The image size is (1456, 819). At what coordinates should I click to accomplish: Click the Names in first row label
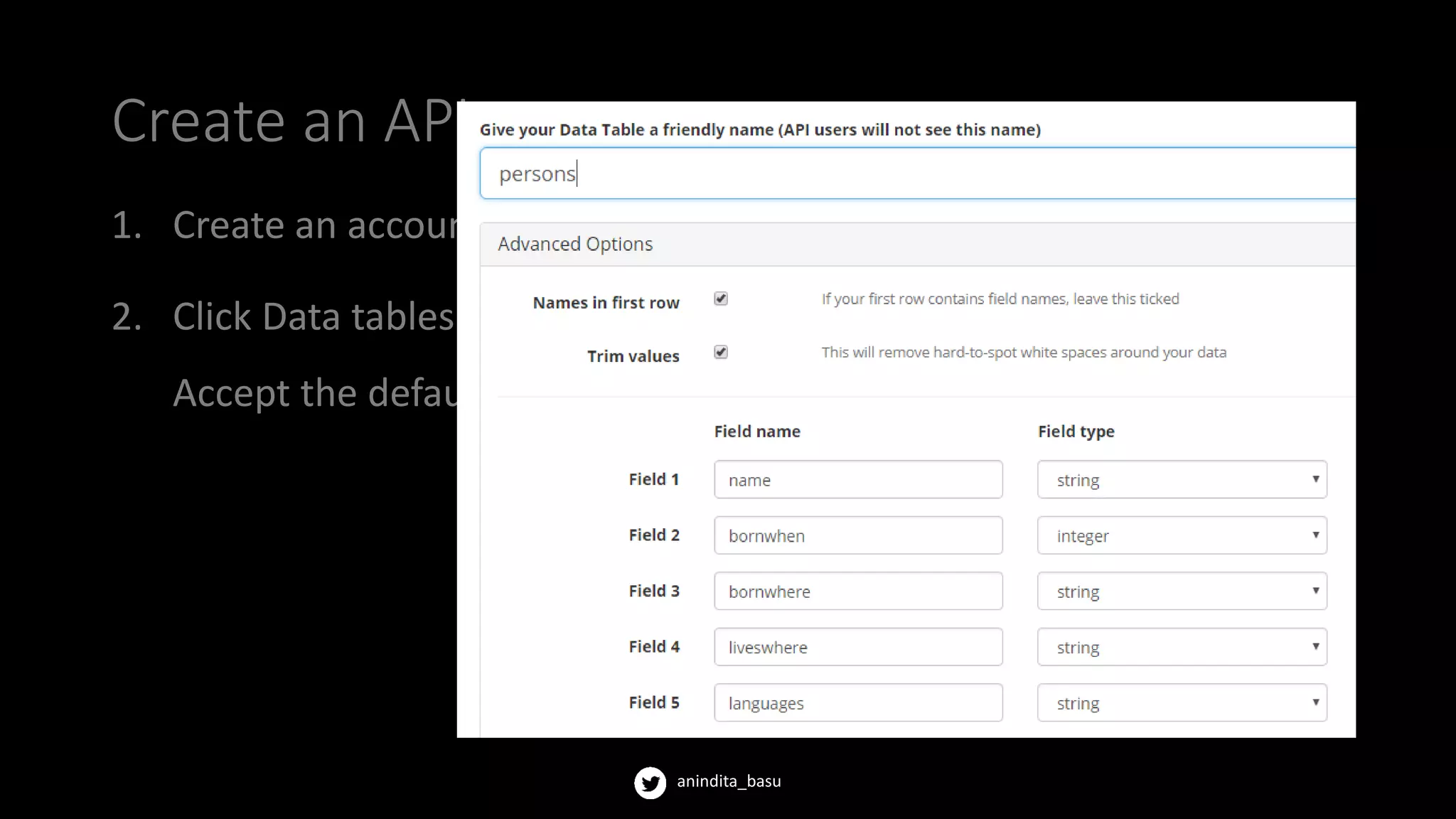(606, 303)
